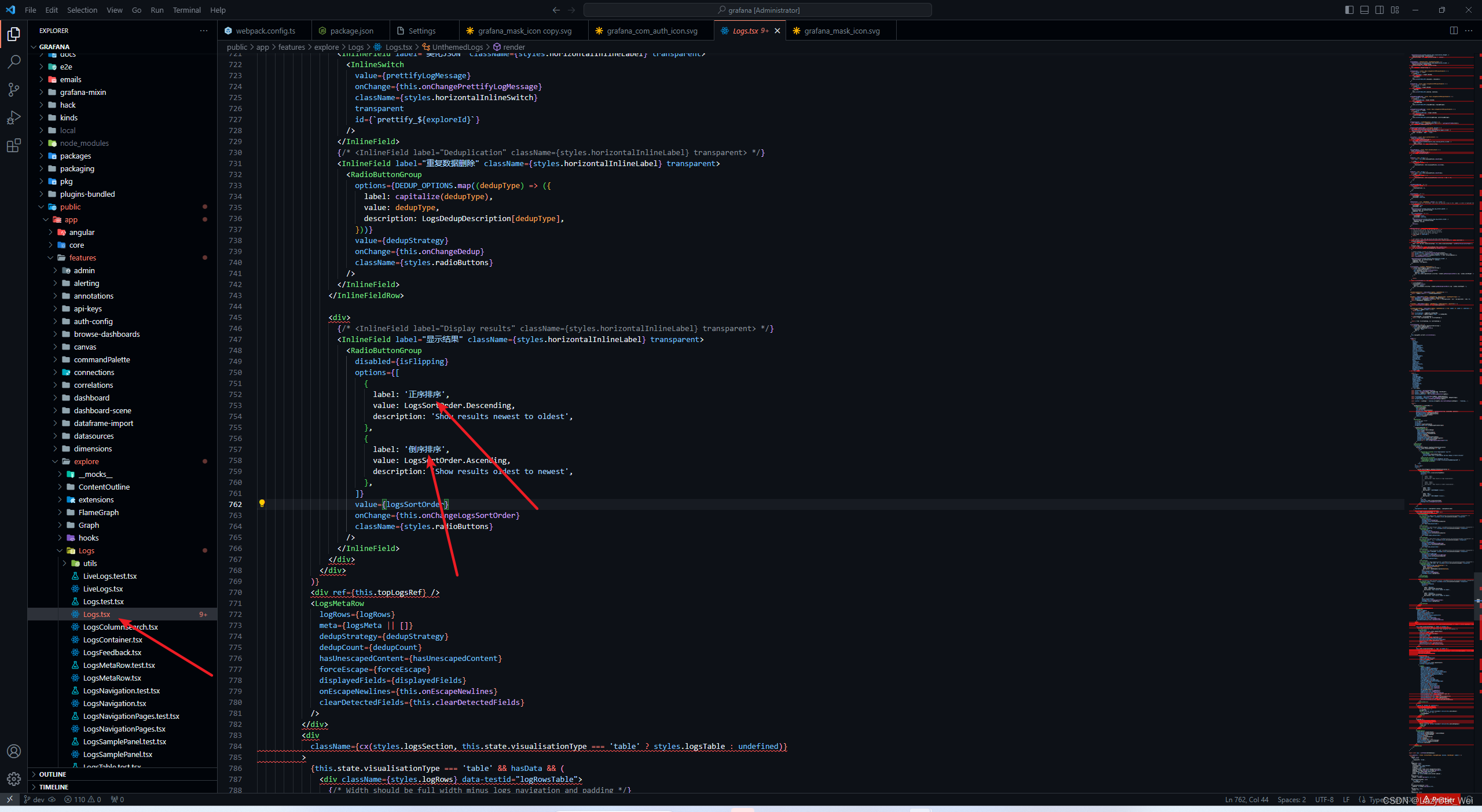Click the lightbulb code action icon
The width and height of the screenshot is (1482, 812).
point(262,504)
